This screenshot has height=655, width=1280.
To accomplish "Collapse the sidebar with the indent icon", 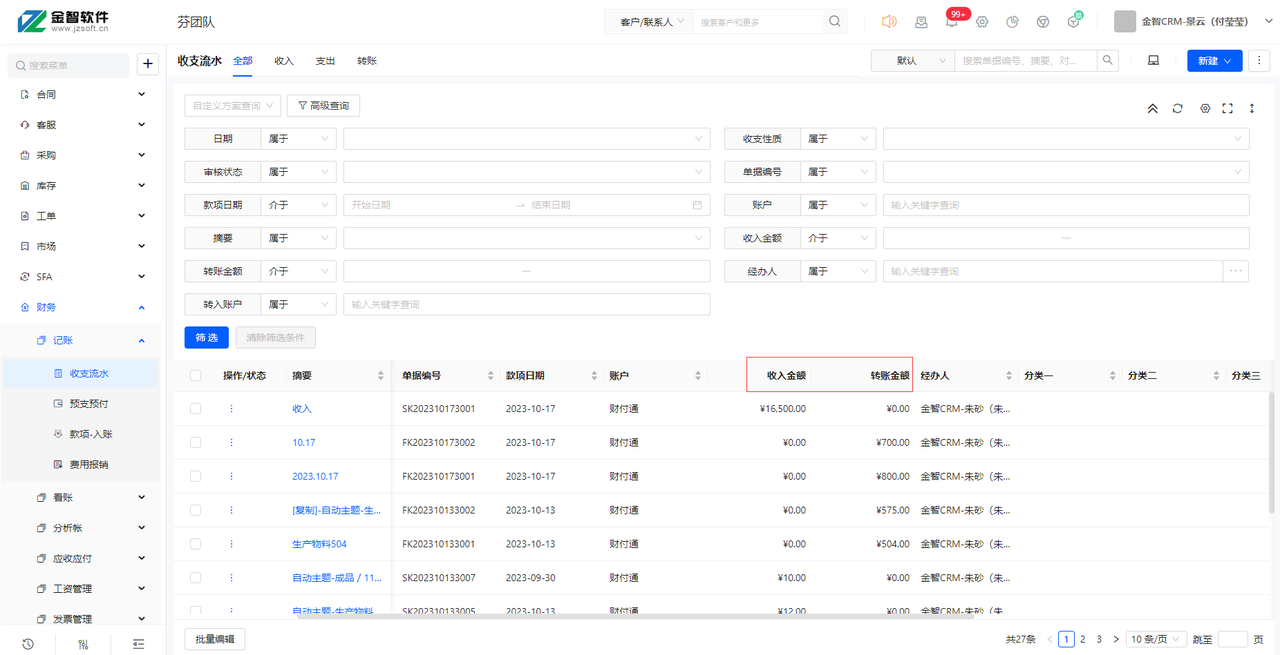I will point(138,644).
